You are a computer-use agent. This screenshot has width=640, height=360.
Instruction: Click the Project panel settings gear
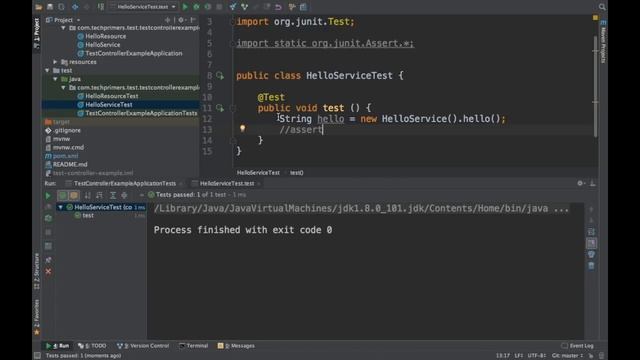pos(181,20)
